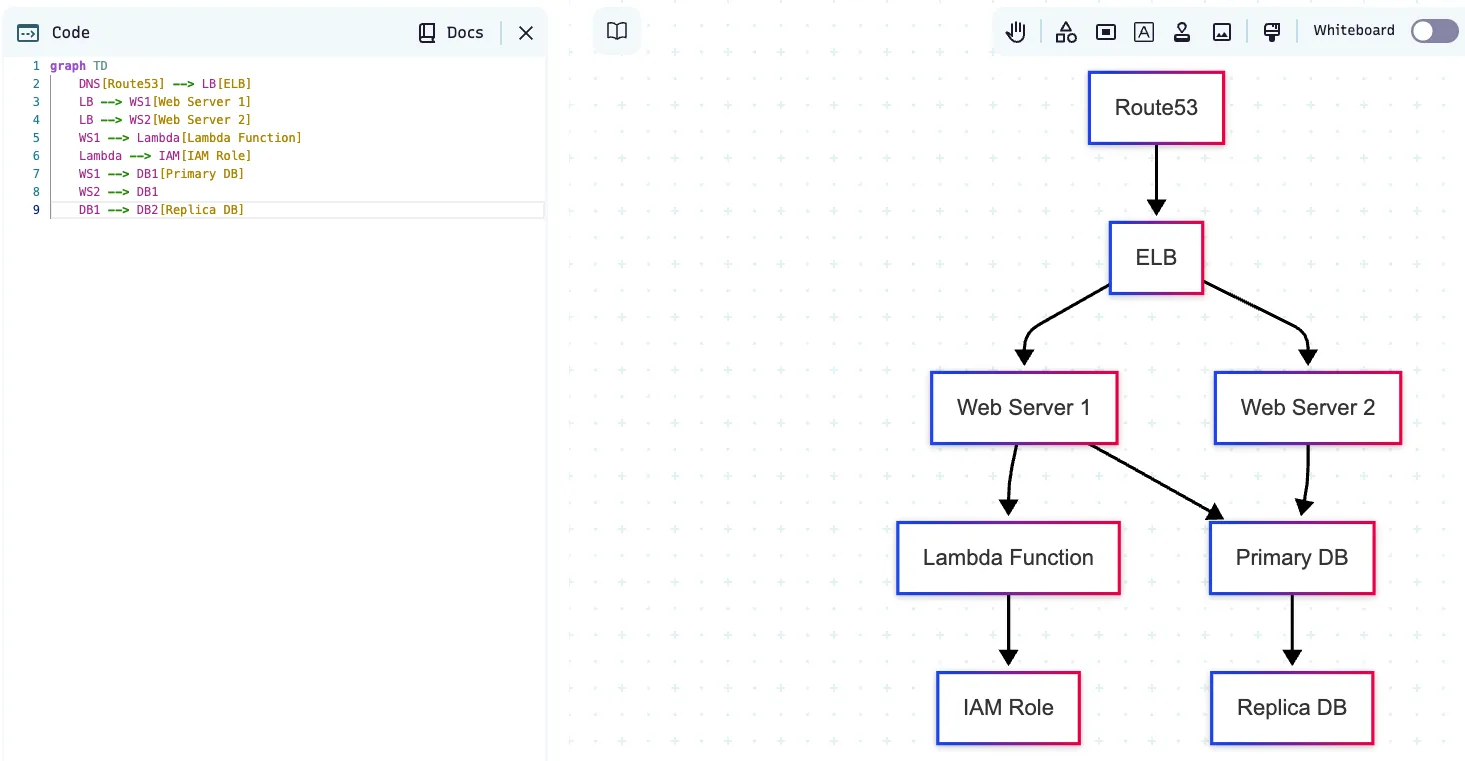Open the shapes tool
The image size is (1465, 761).
(1066, 32)
